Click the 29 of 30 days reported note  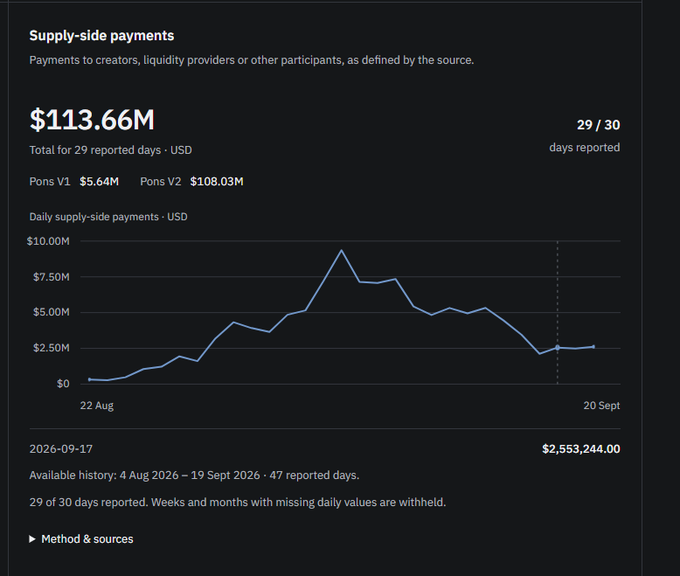[238, 502]
